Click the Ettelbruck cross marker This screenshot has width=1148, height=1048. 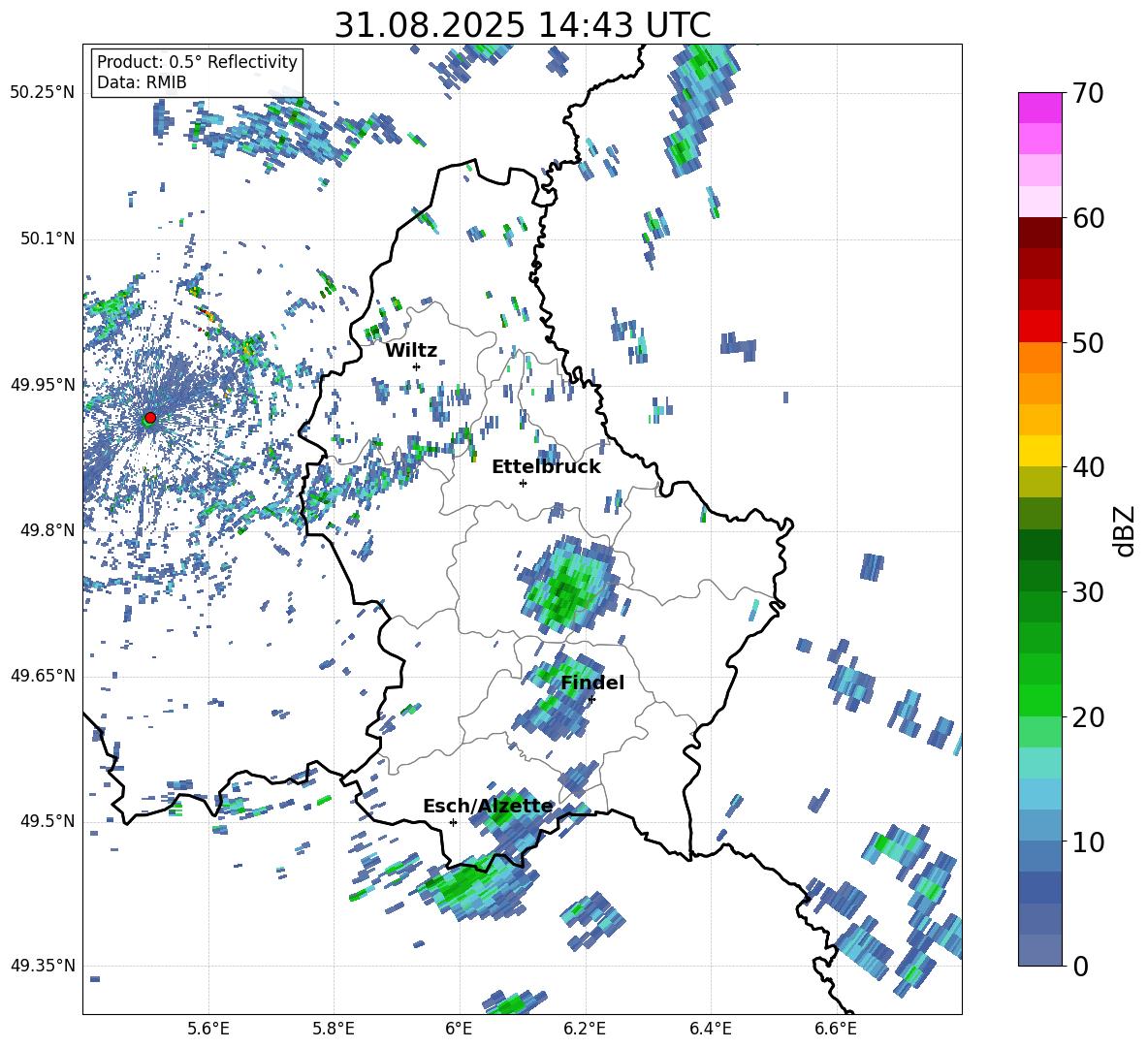(523, 483)
